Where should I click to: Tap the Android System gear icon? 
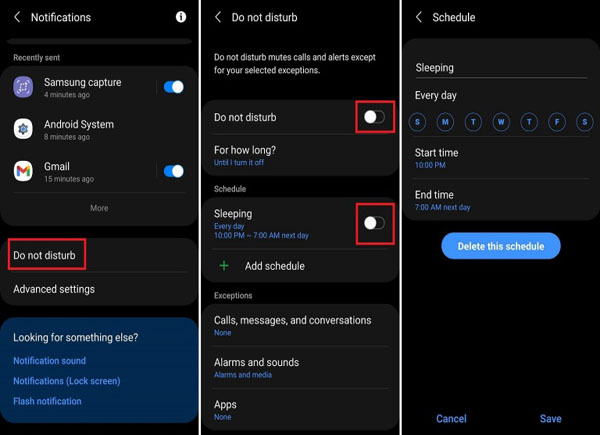point(23,129)
